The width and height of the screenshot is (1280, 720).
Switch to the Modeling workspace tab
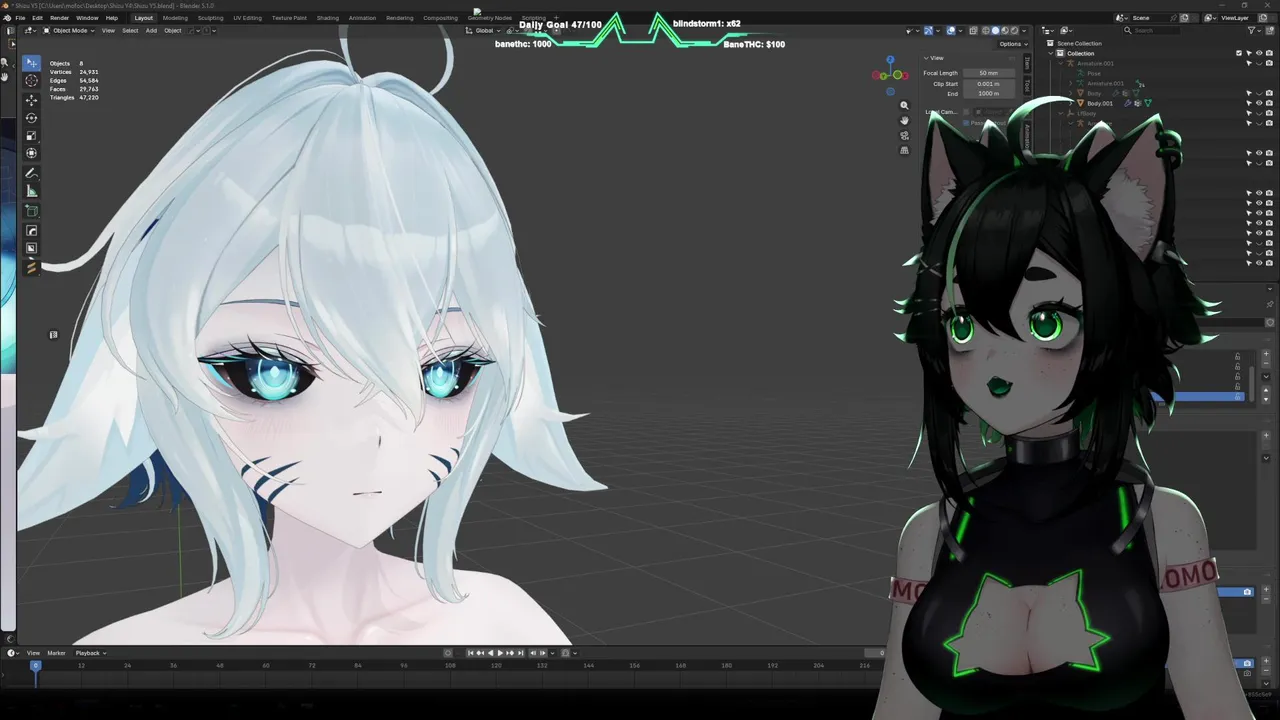coord(175,18)
